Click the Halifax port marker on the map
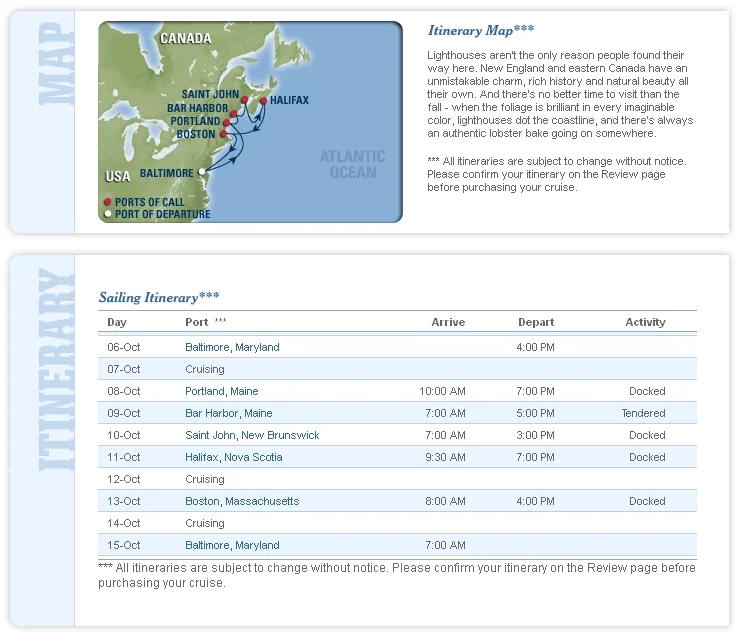 tap(263, 101)
